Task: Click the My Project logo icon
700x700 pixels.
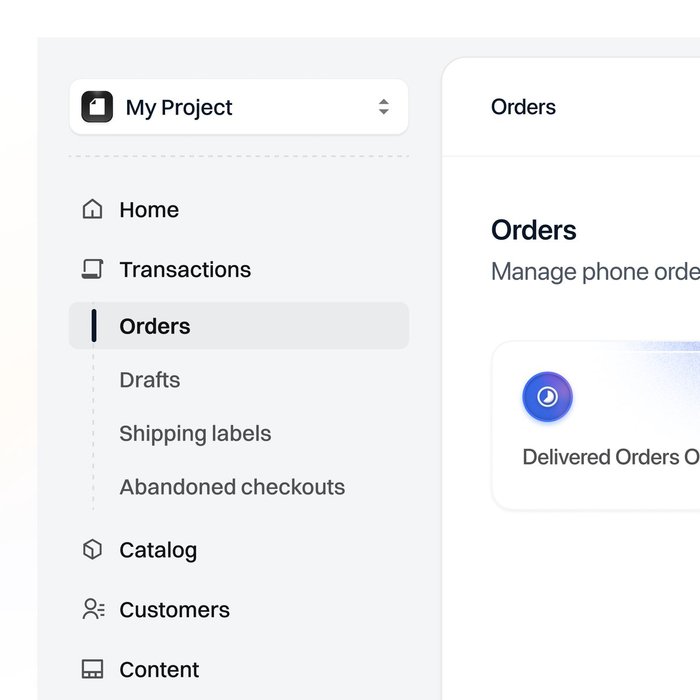Action: point(97,107)
